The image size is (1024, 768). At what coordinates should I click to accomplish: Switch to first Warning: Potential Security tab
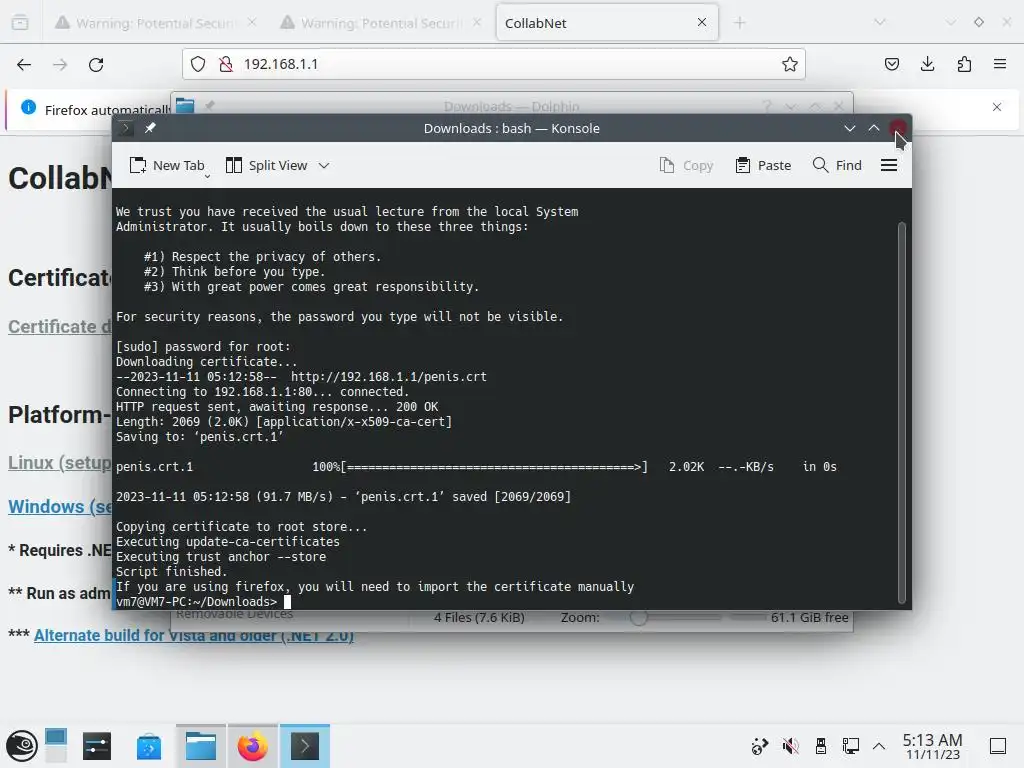click(x=155, y=23)
